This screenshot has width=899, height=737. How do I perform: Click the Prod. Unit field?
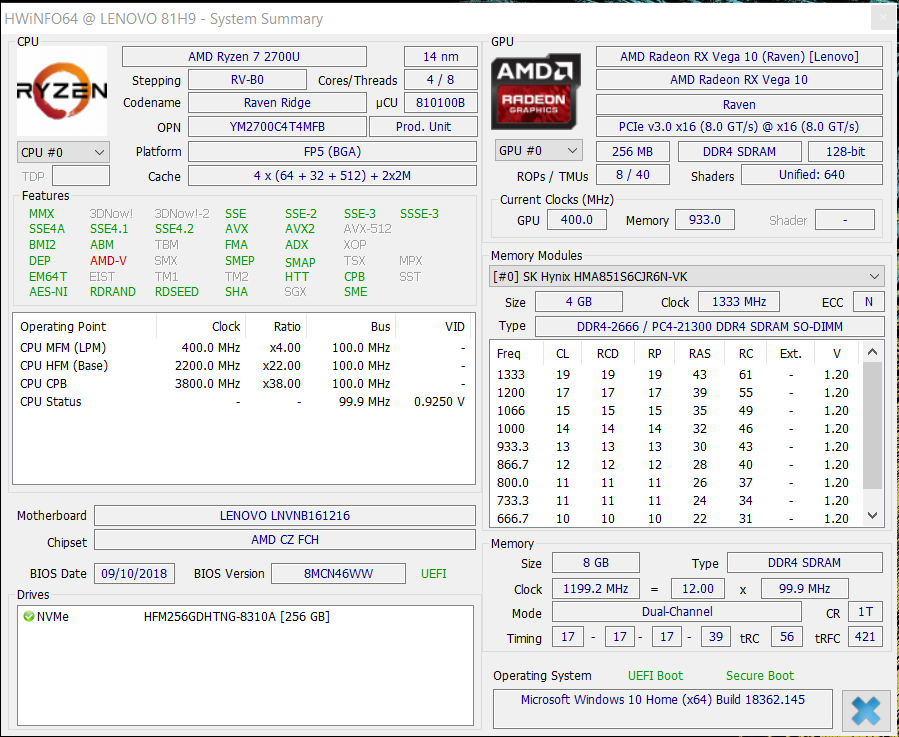pos(424,127)
